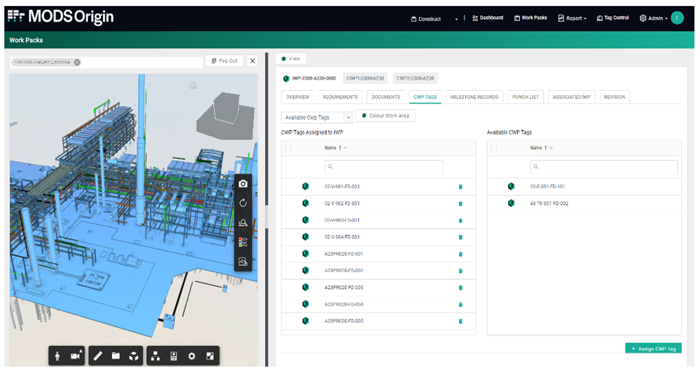Click the Assign CWP Tag button

(654, 348)
